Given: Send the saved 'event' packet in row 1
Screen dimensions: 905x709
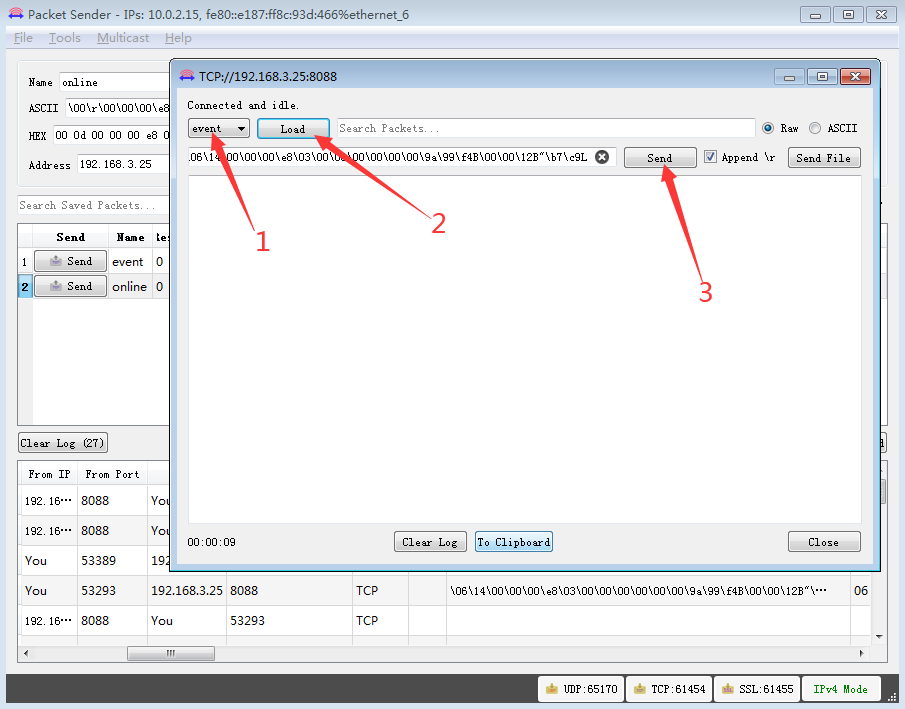Looking at the screenshot, I should click(x=70, y=262).
